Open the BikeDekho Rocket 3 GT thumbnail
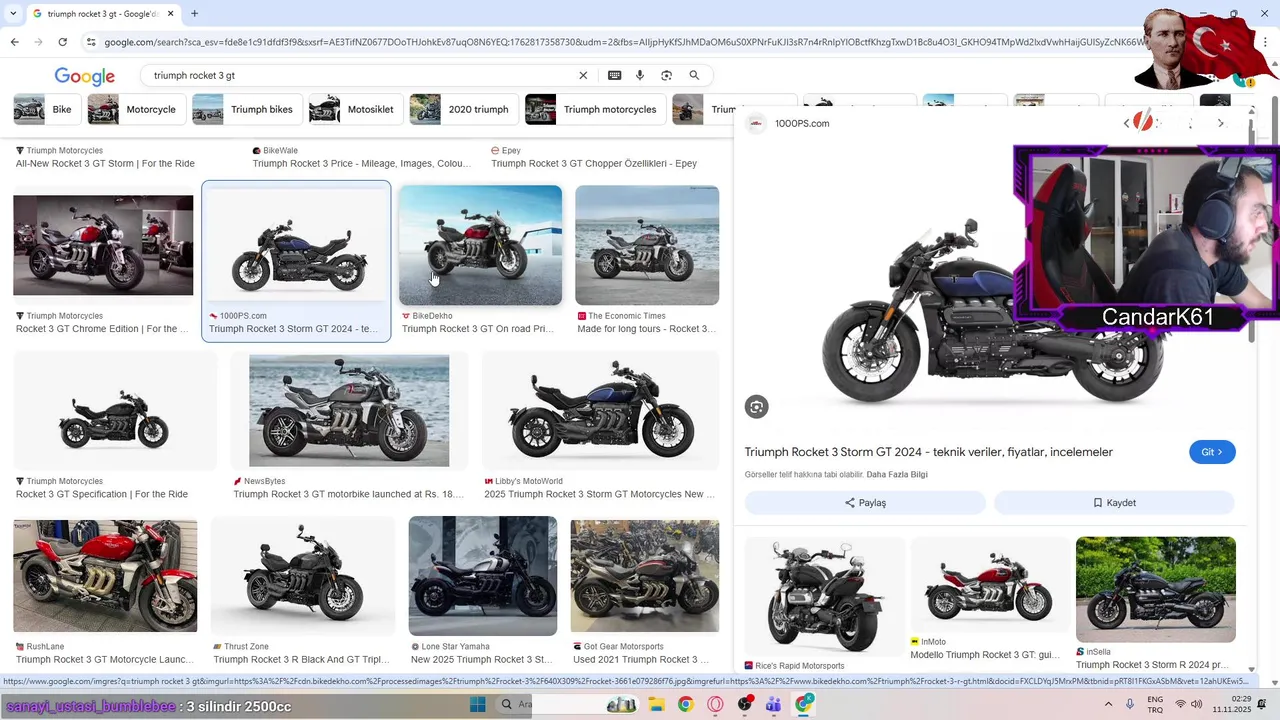1280x720 pixels. tap(481, 245)
